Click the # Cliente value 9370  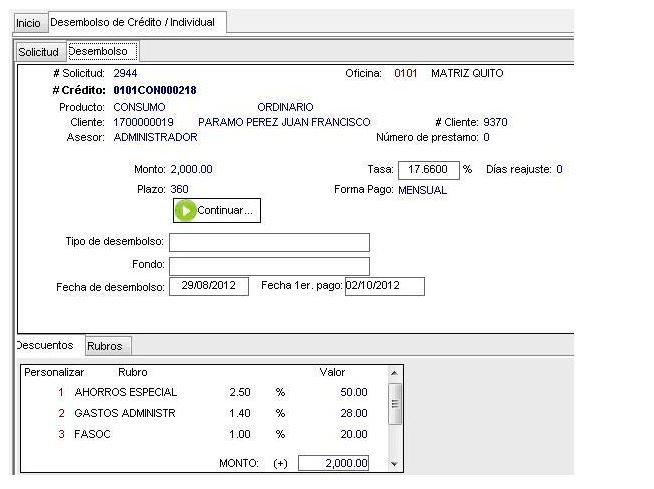click(495, 122)
